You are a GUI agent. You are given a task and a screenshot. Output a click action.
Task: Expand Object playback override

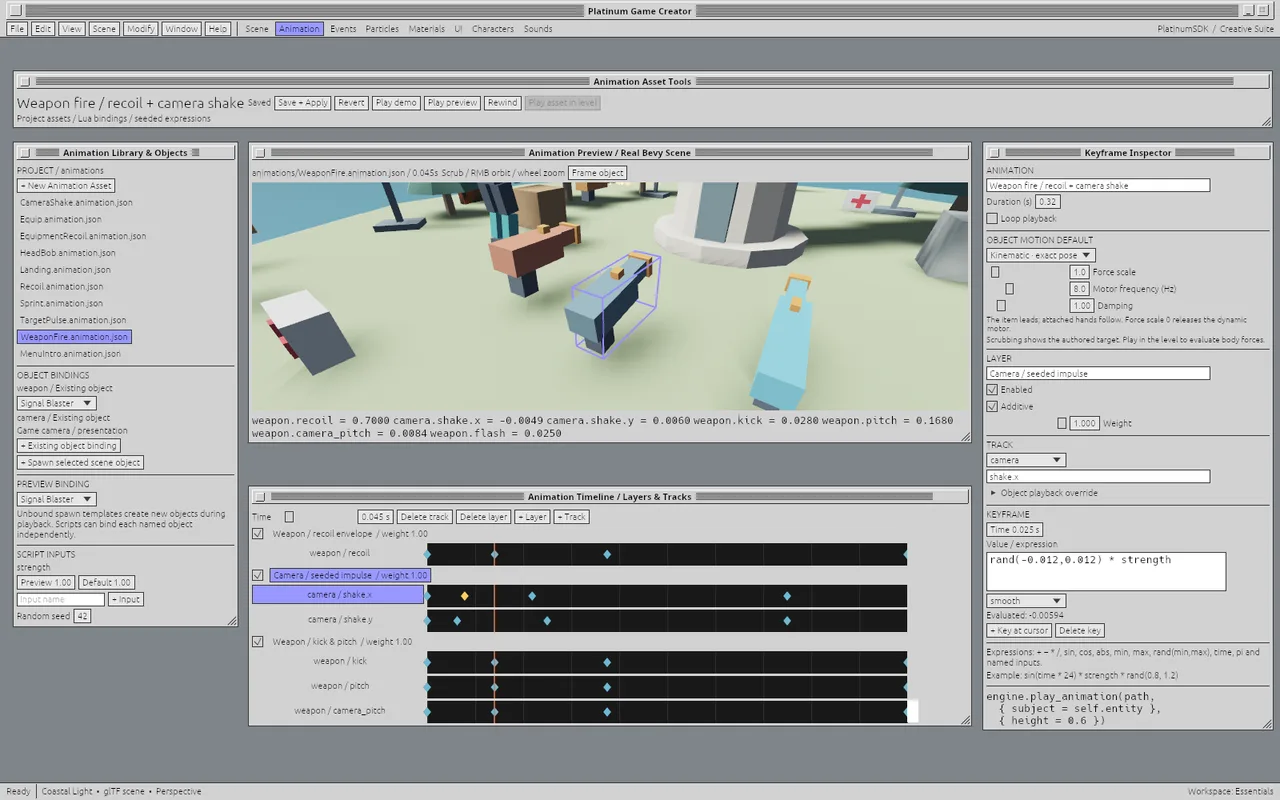(1043, 493)
